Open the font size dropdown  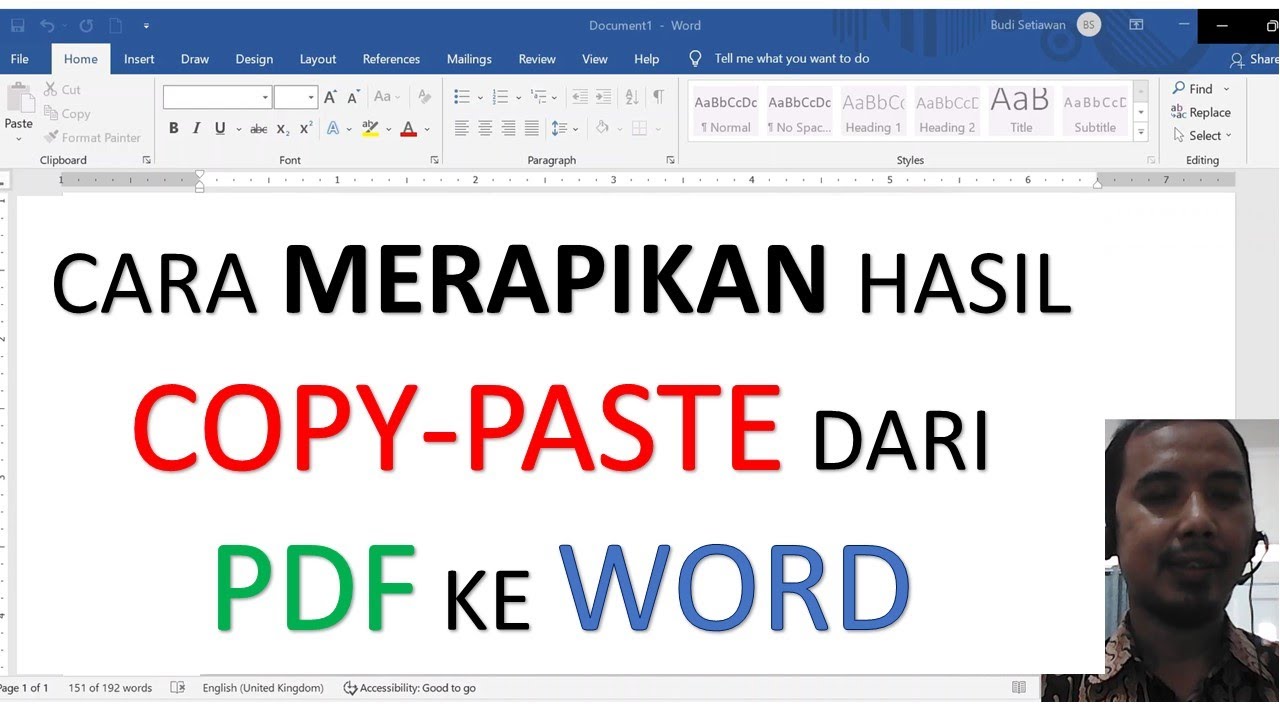311,97
